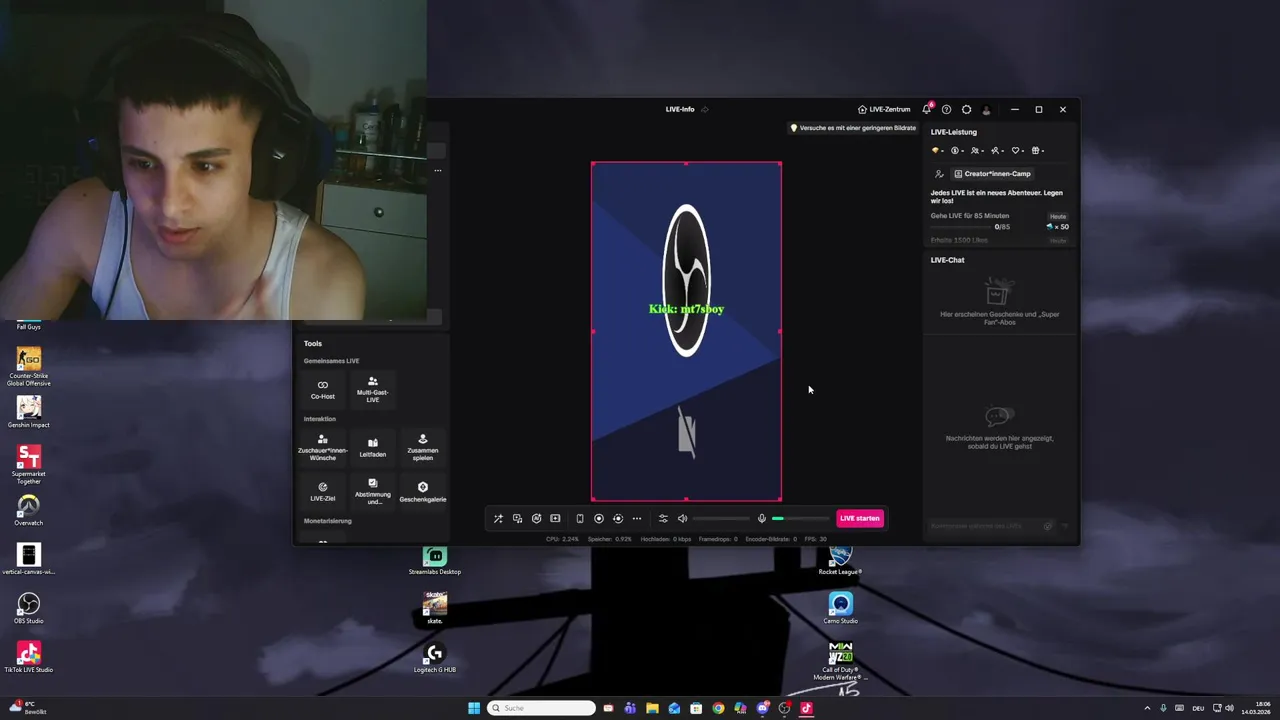Open Creator*innen-Camp

[992, 174]
